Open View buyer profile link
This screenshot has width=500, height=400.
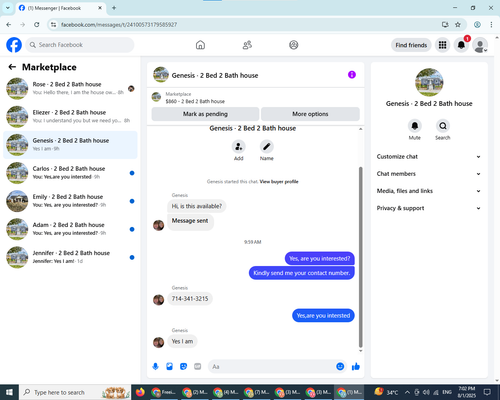point(279,182)
